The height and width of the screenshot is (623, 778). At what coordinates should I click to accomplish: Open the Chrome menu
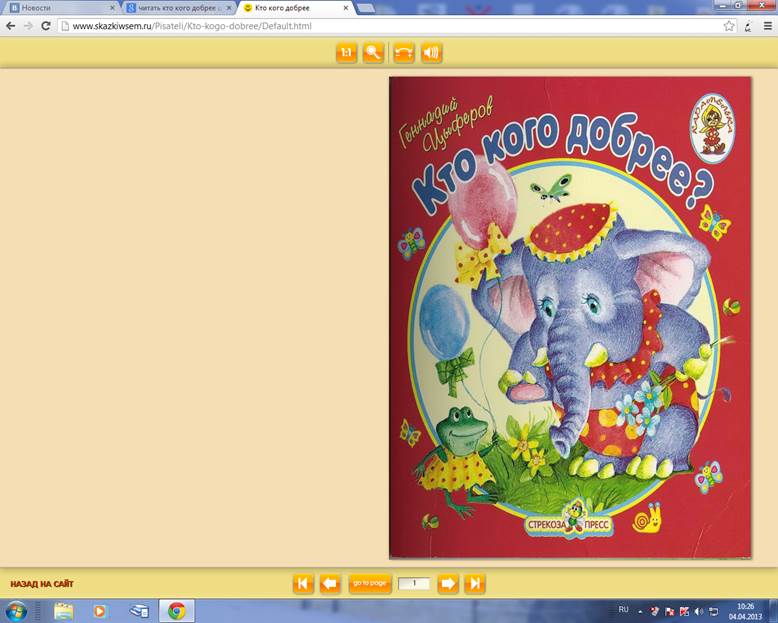767,26
